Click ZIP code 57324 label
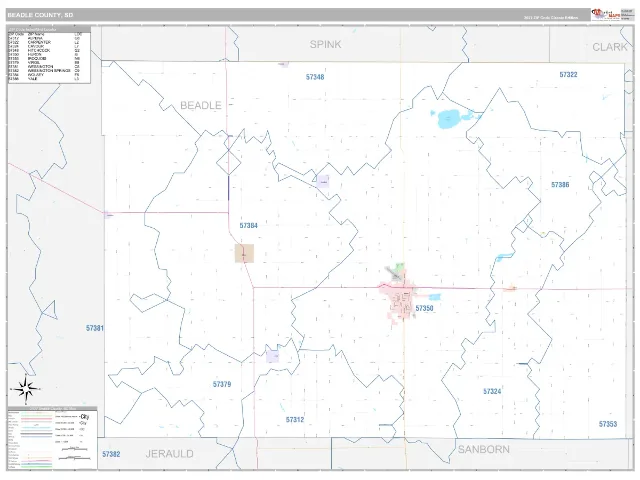This screenshot has height=480, width=640. point(492,391)
